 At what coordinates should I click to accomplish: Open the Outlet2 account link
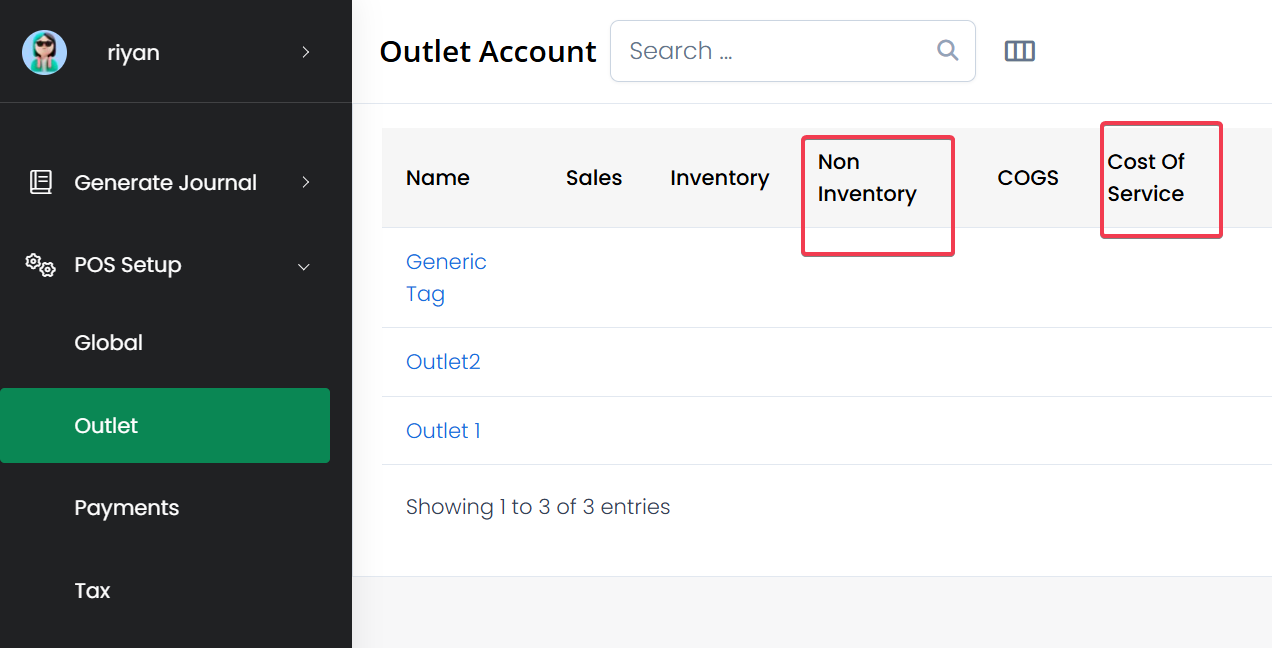443,361
